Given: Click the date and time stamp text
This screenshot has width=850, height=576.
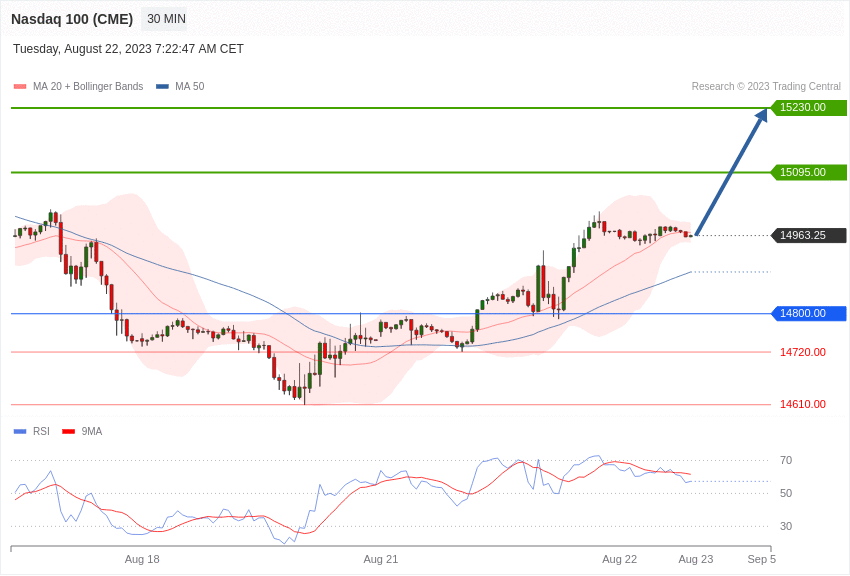Looking at the screenshot, I should coord(128,49).
